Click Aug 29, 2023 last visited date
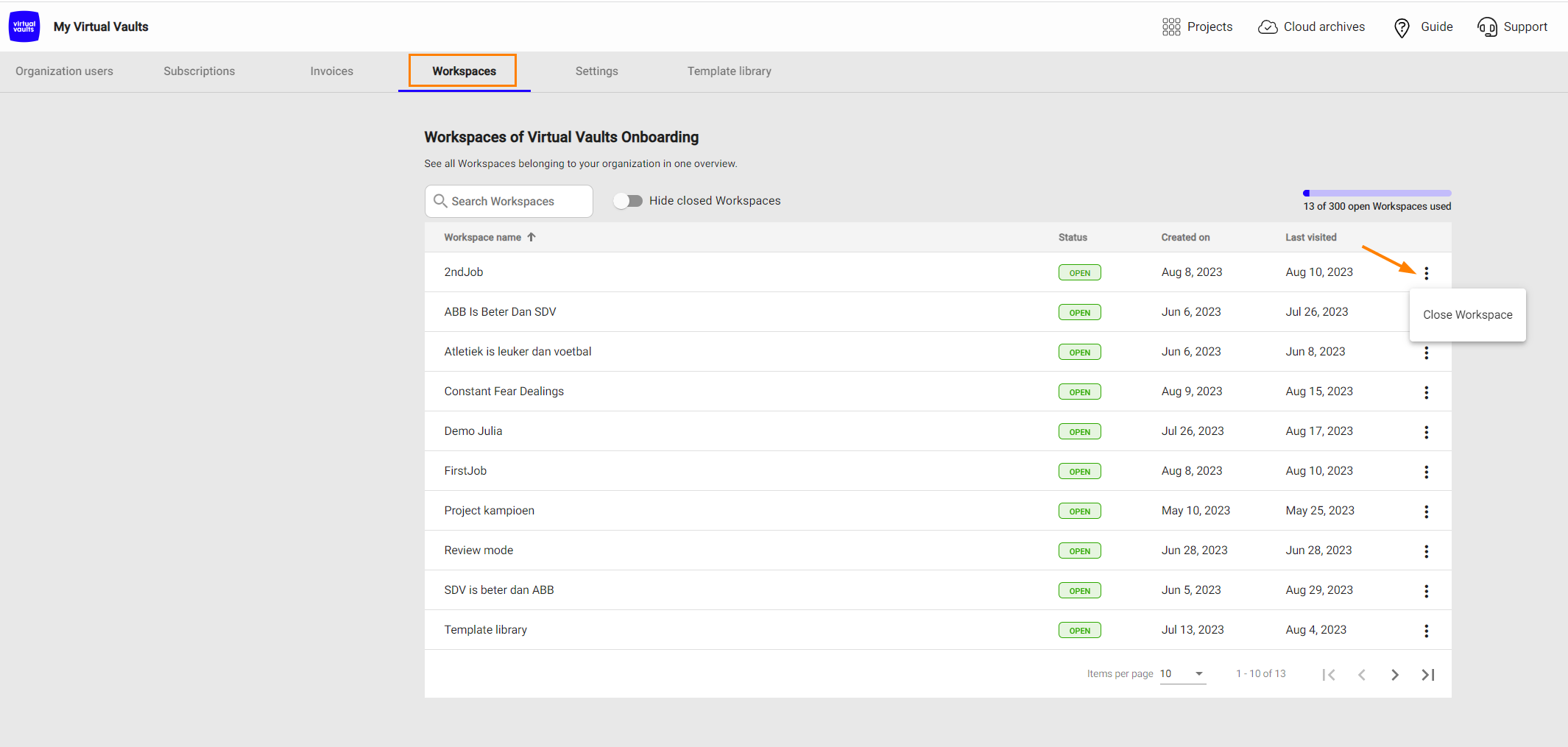The width and height of the screenshot is (1568, 747). [1319, 590]
